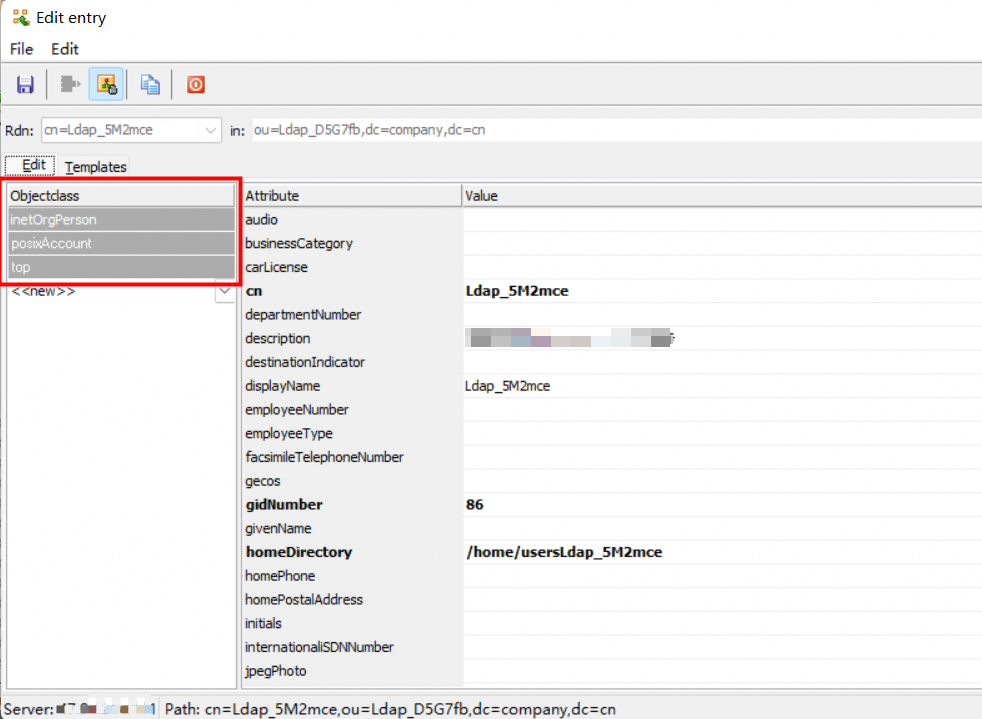The height and width of the screenshot is (719, 982).
Task: Click the cn value Ldap_5M2mce
Action: [517, 291]
